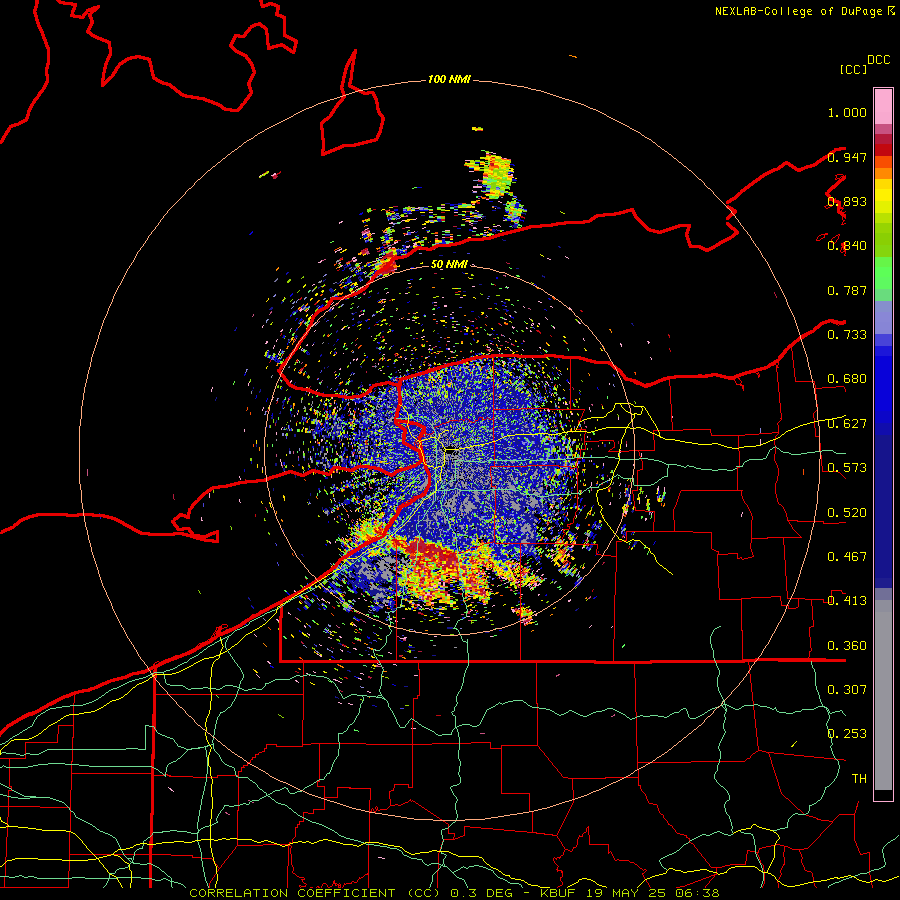The image size is (900, 900).
Task: Click the KBUF station identifier in the caption
Action: coord(558,893)
